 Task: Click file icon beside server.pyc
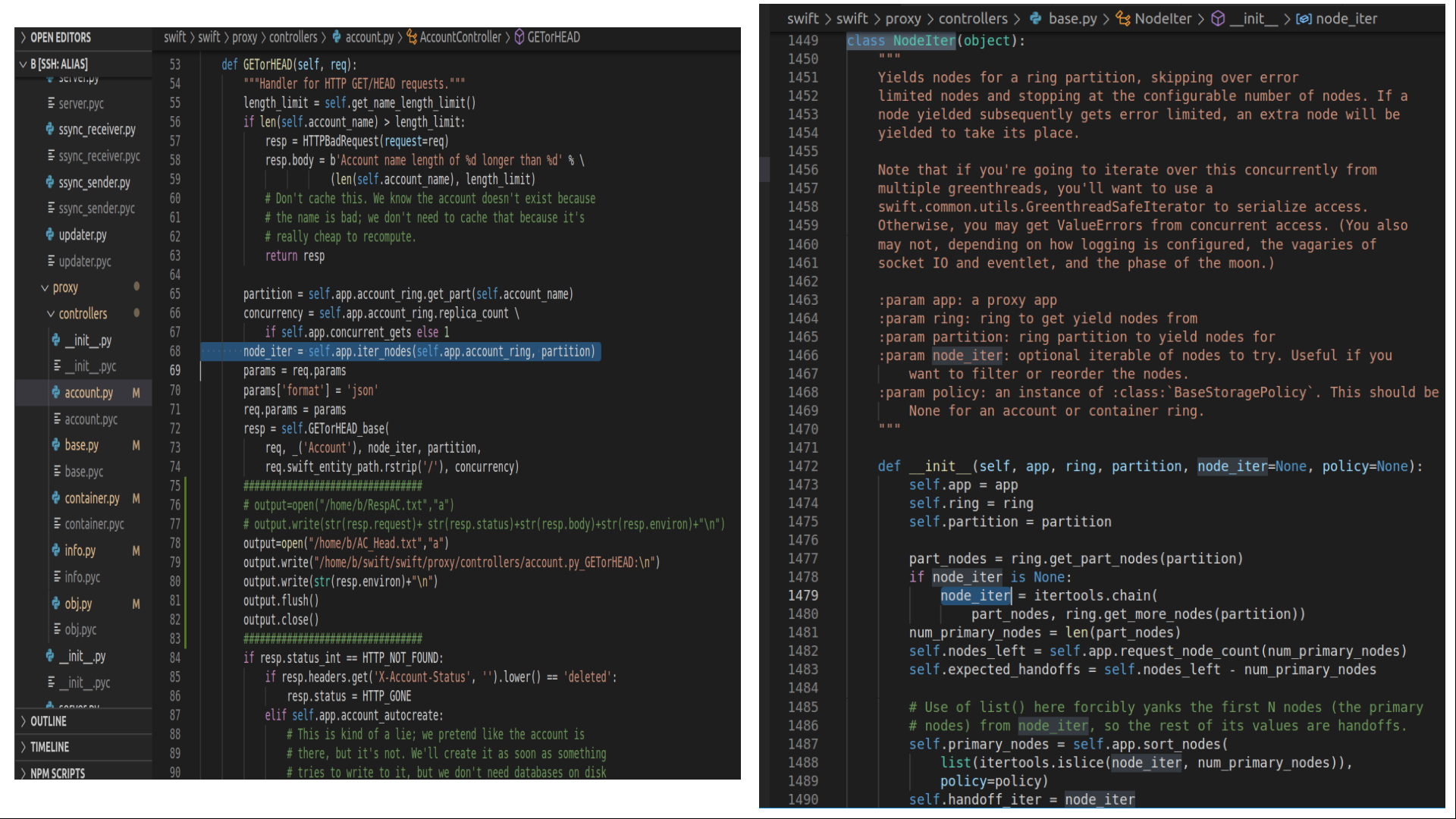point(51,103)
